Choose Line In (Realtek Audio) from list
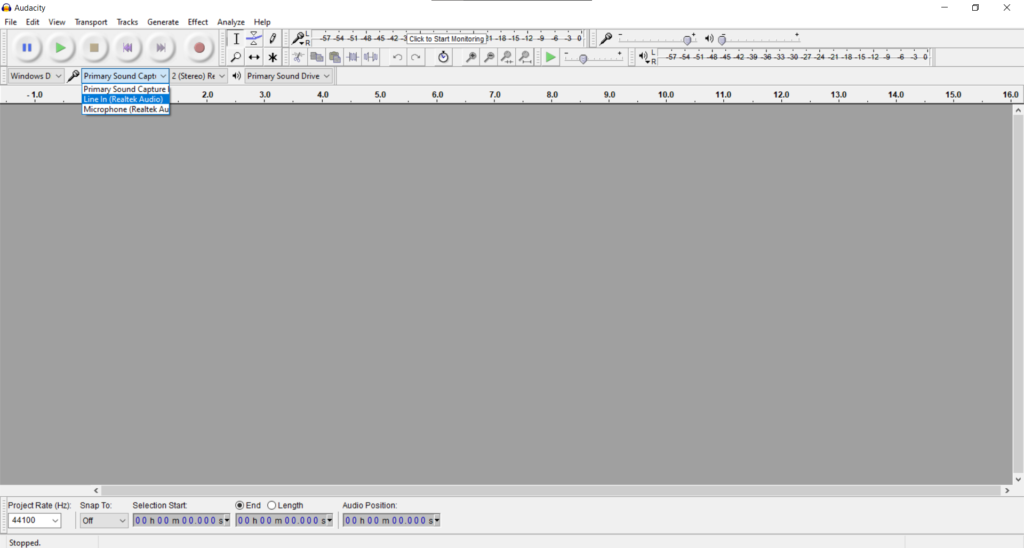This screenshot has width=1024, height=548. (x=124, y=99)
